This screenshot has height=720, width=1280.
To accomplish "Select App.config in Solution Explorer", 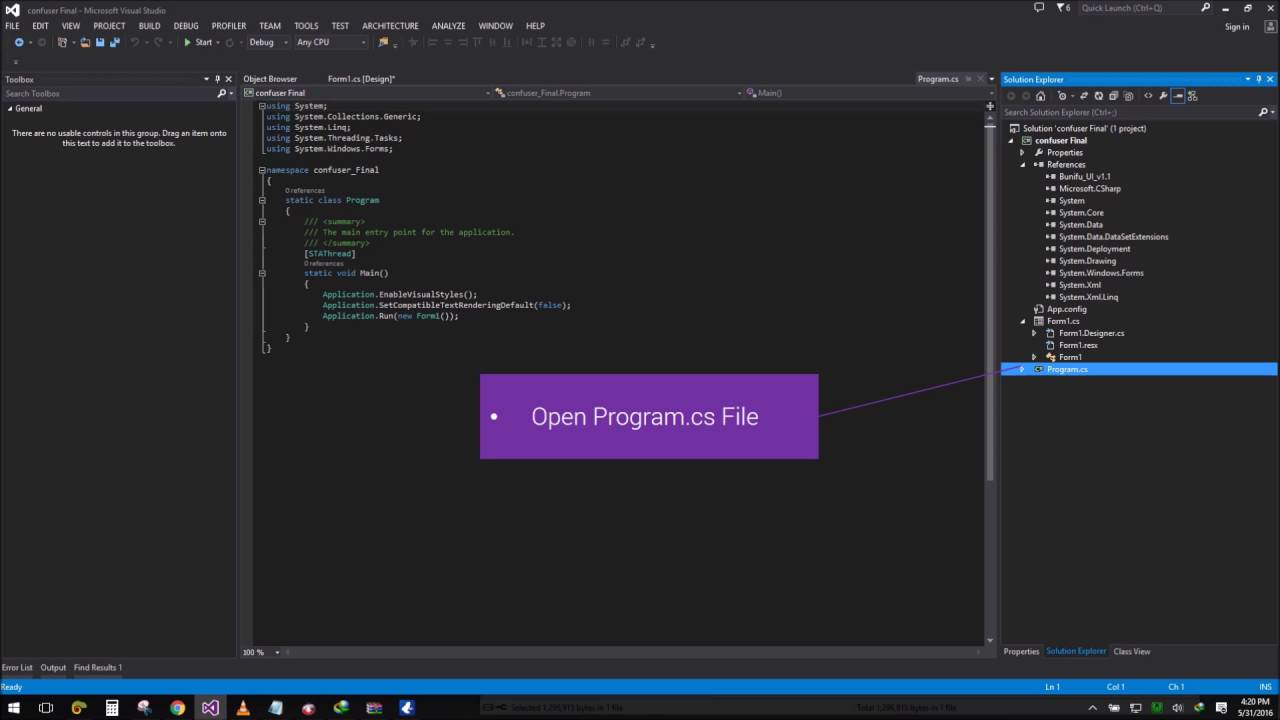I will [x=1066, y=309].
